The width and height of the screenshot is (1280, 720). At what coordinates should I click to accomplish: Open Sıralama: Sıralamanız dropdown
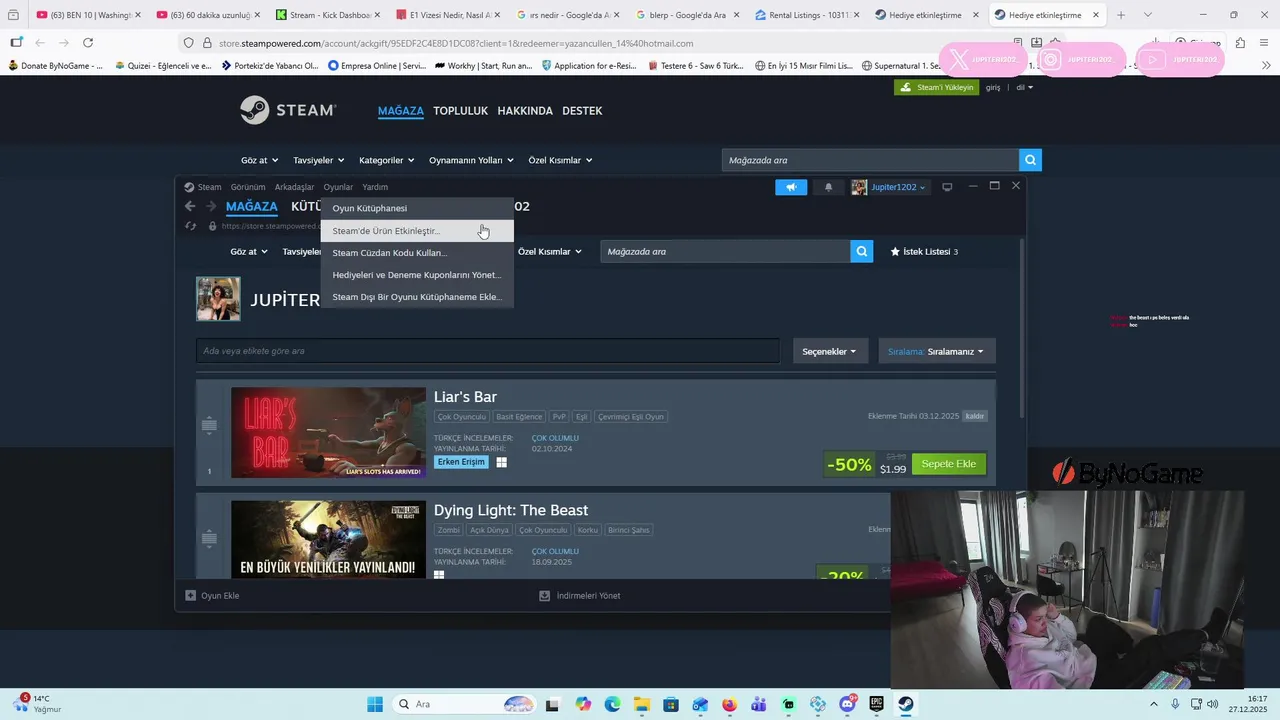click(x=936, y=351)
